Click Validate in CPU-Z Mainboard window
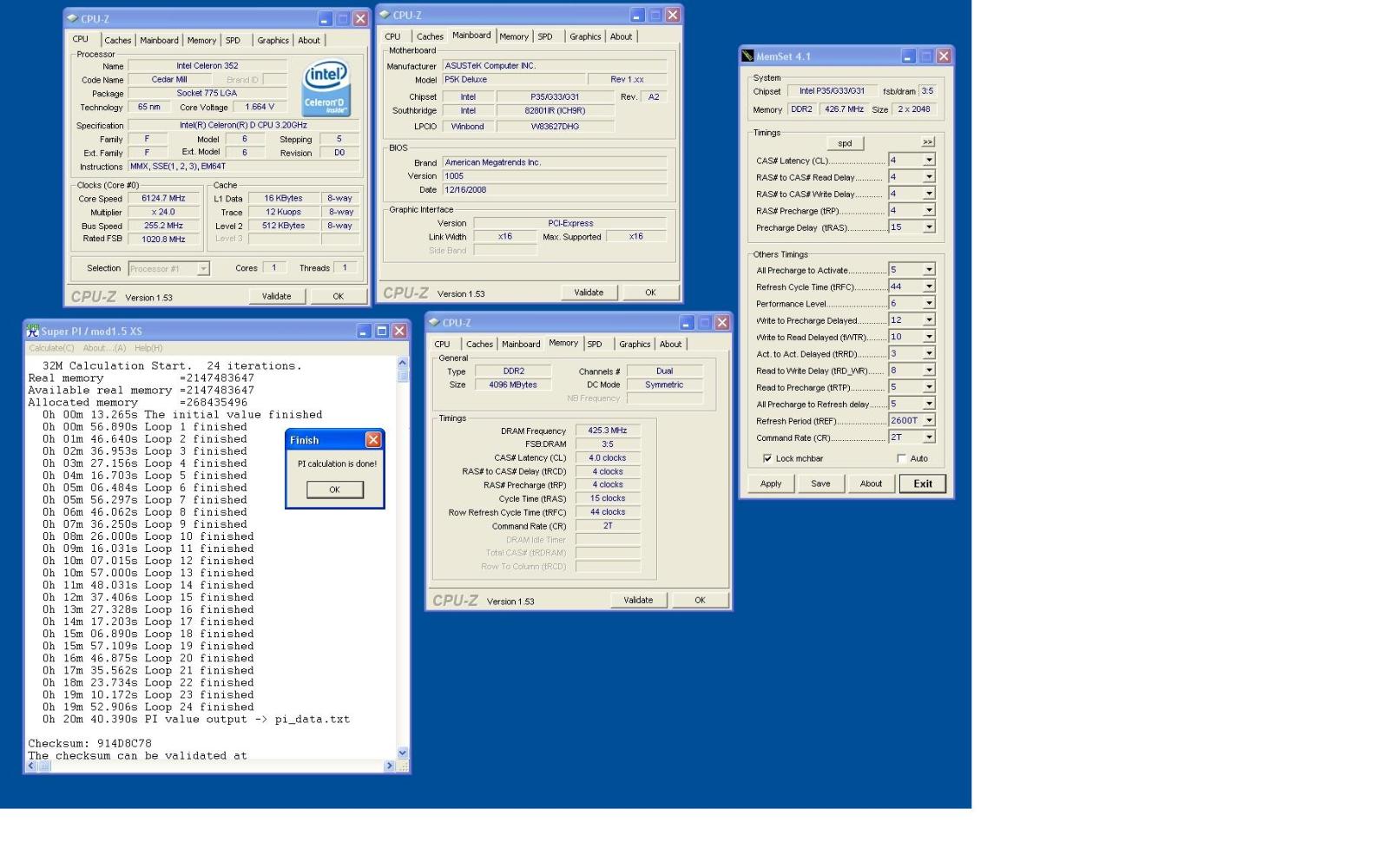Screen dimensions: 1389x868 point(589,293)
